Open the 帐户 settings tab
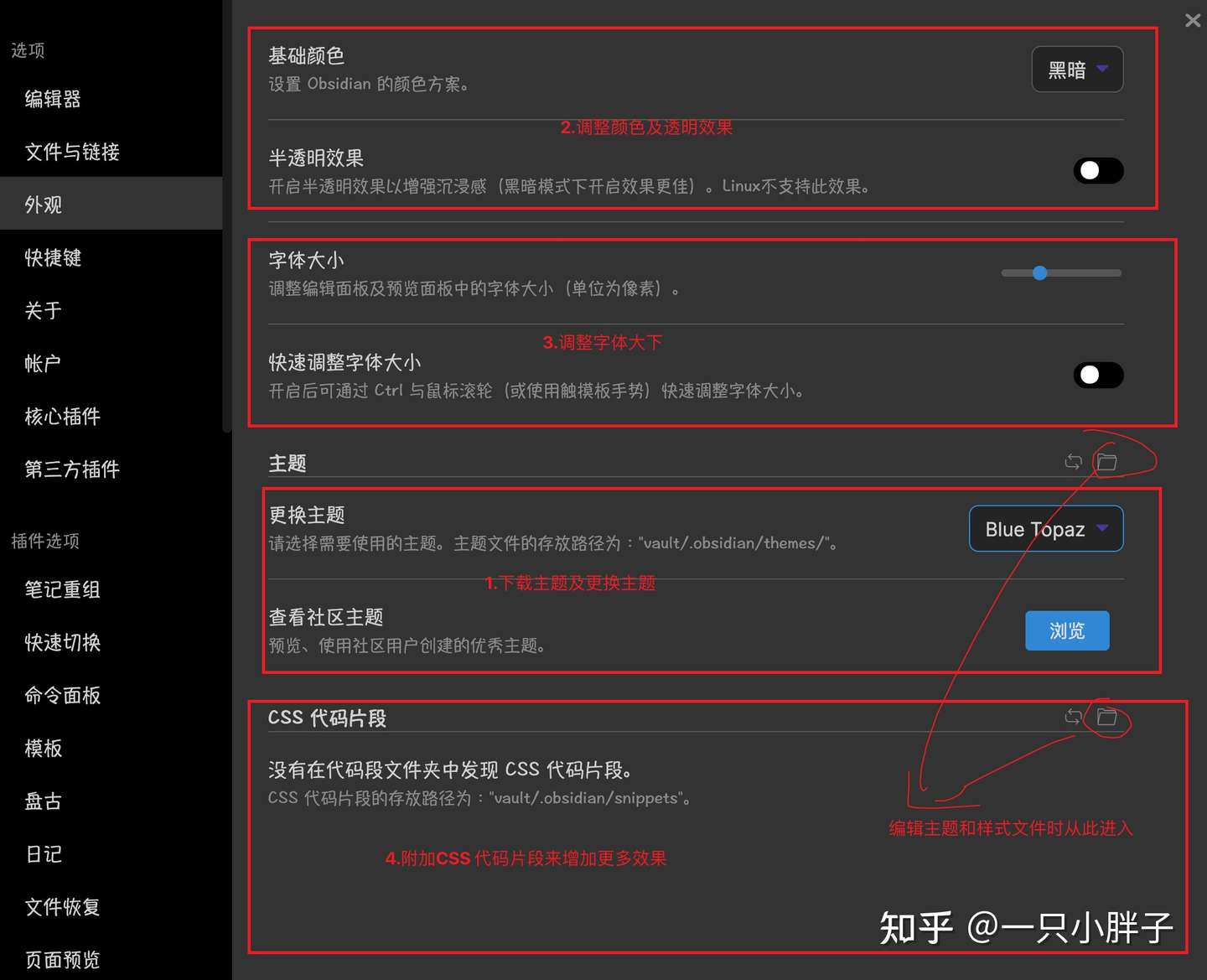This screenshot has width=1207, height=980. click(x=111, y=363)
